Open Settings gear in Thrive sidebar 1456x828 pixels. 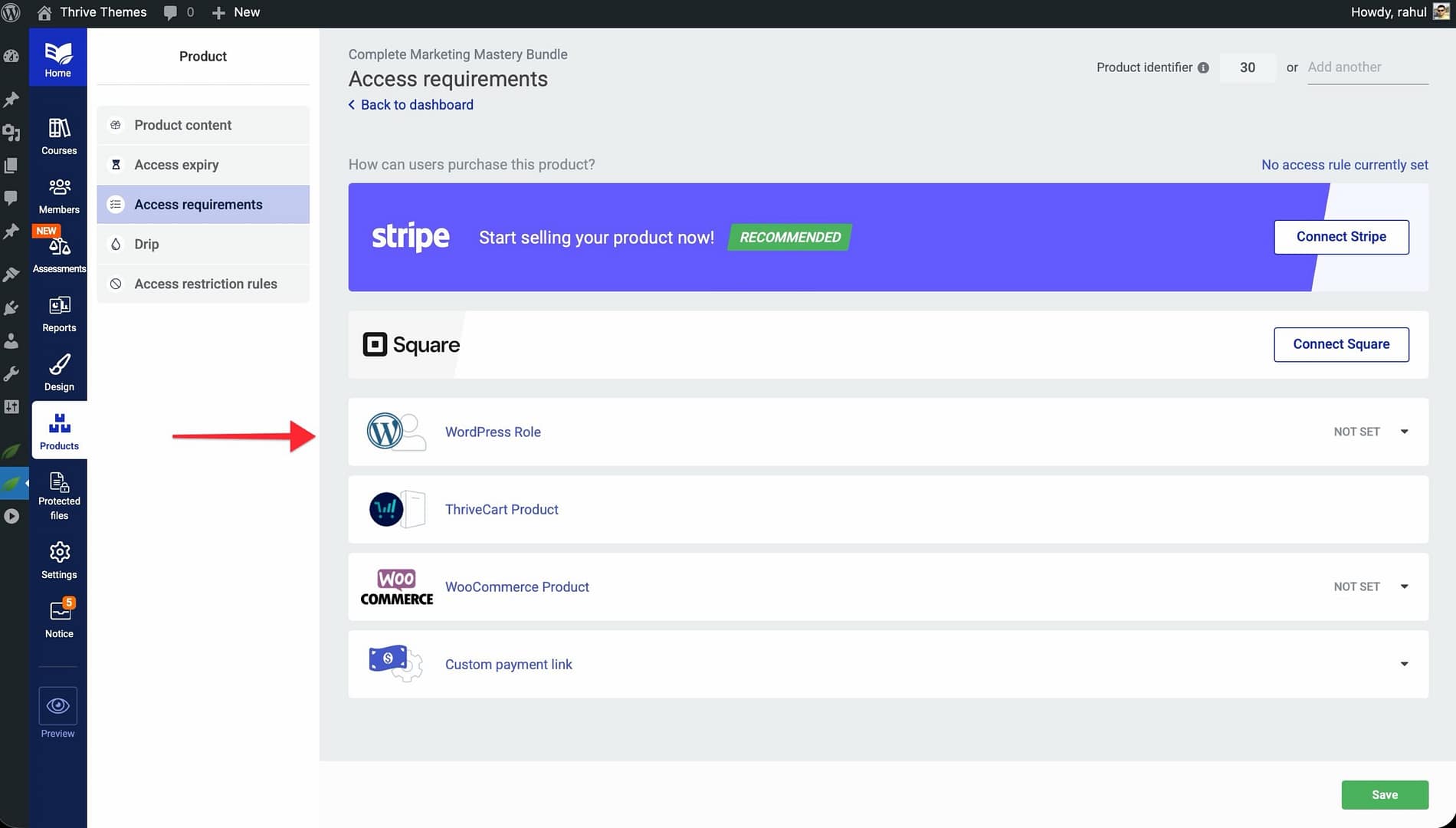(59, 554)
